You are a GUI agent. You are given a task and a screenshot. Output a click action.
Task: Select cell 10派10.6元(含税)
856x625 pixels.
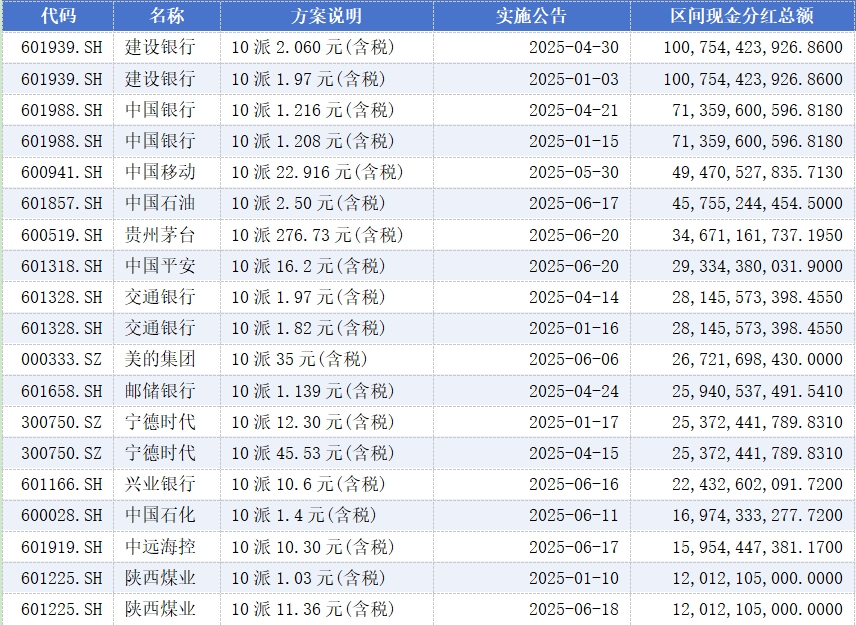coord(326,485)
